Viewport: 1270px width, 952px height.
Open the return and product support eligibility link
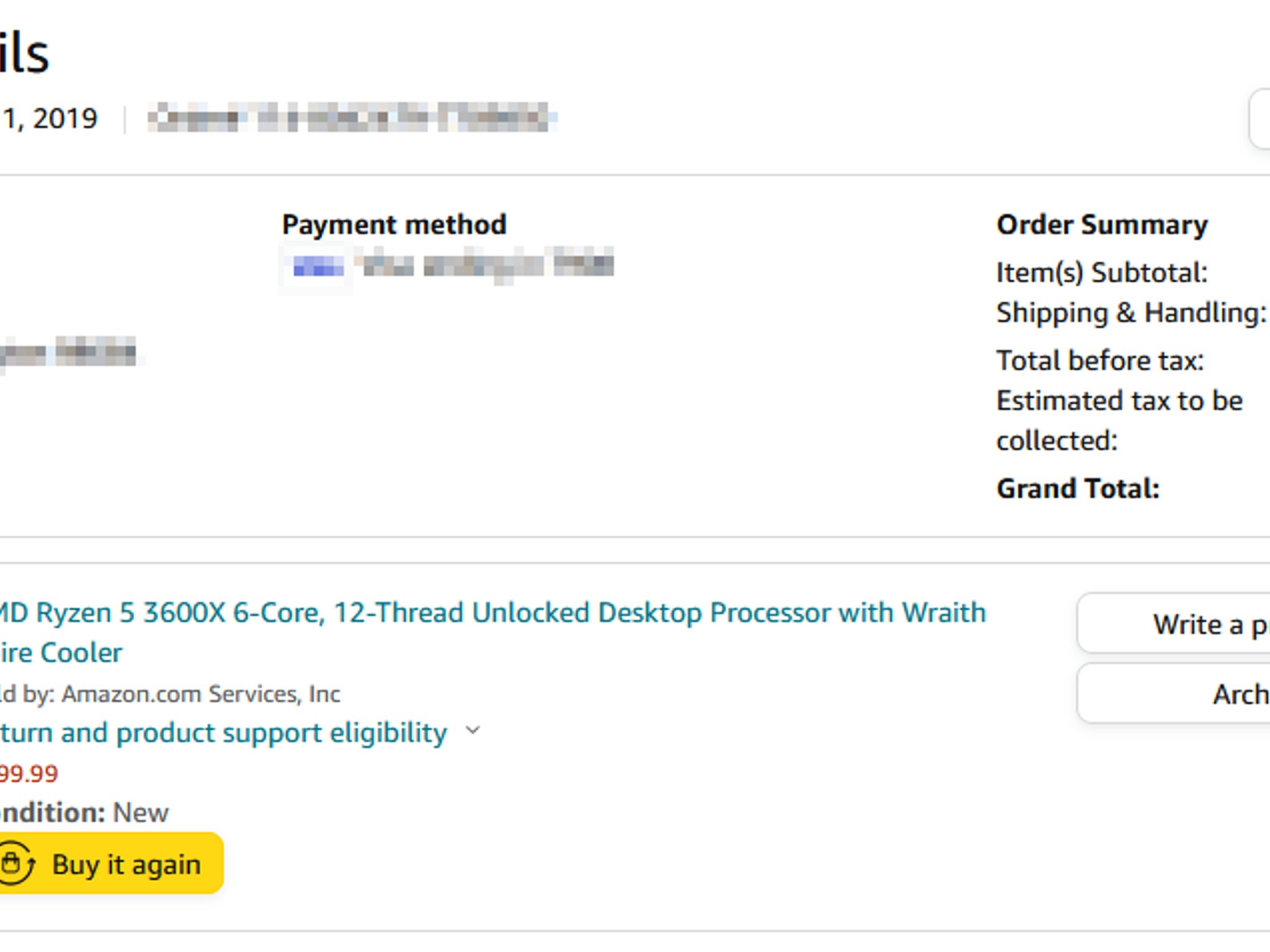pyautogui.click(x=223, y=733)
